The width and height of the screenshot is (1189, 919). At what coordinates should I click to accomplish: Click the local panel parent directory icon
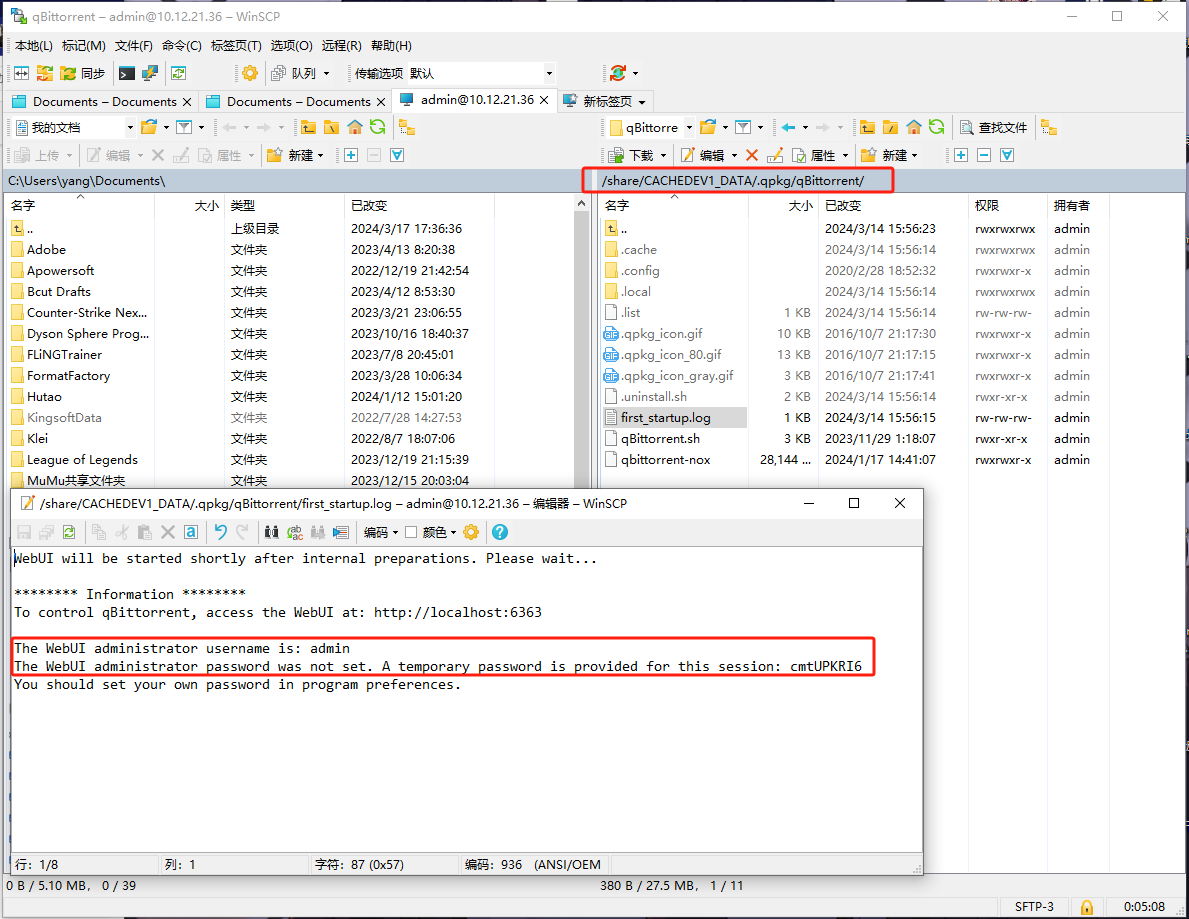point(309,127)
